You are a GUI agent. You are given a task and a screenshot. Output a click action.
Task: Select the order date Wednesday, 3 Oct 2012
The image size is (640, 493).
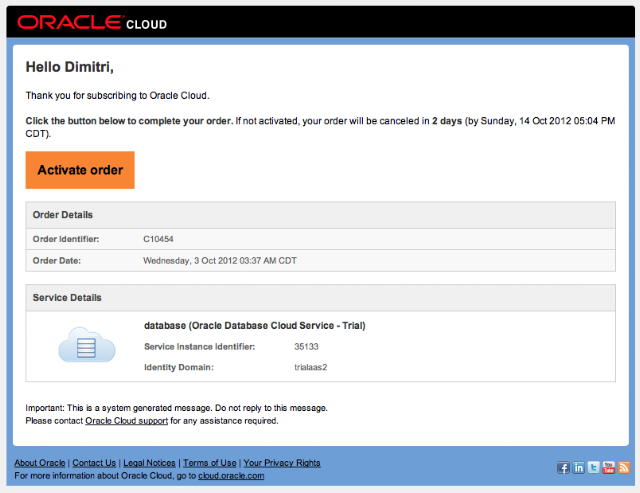tap(220, 261)
